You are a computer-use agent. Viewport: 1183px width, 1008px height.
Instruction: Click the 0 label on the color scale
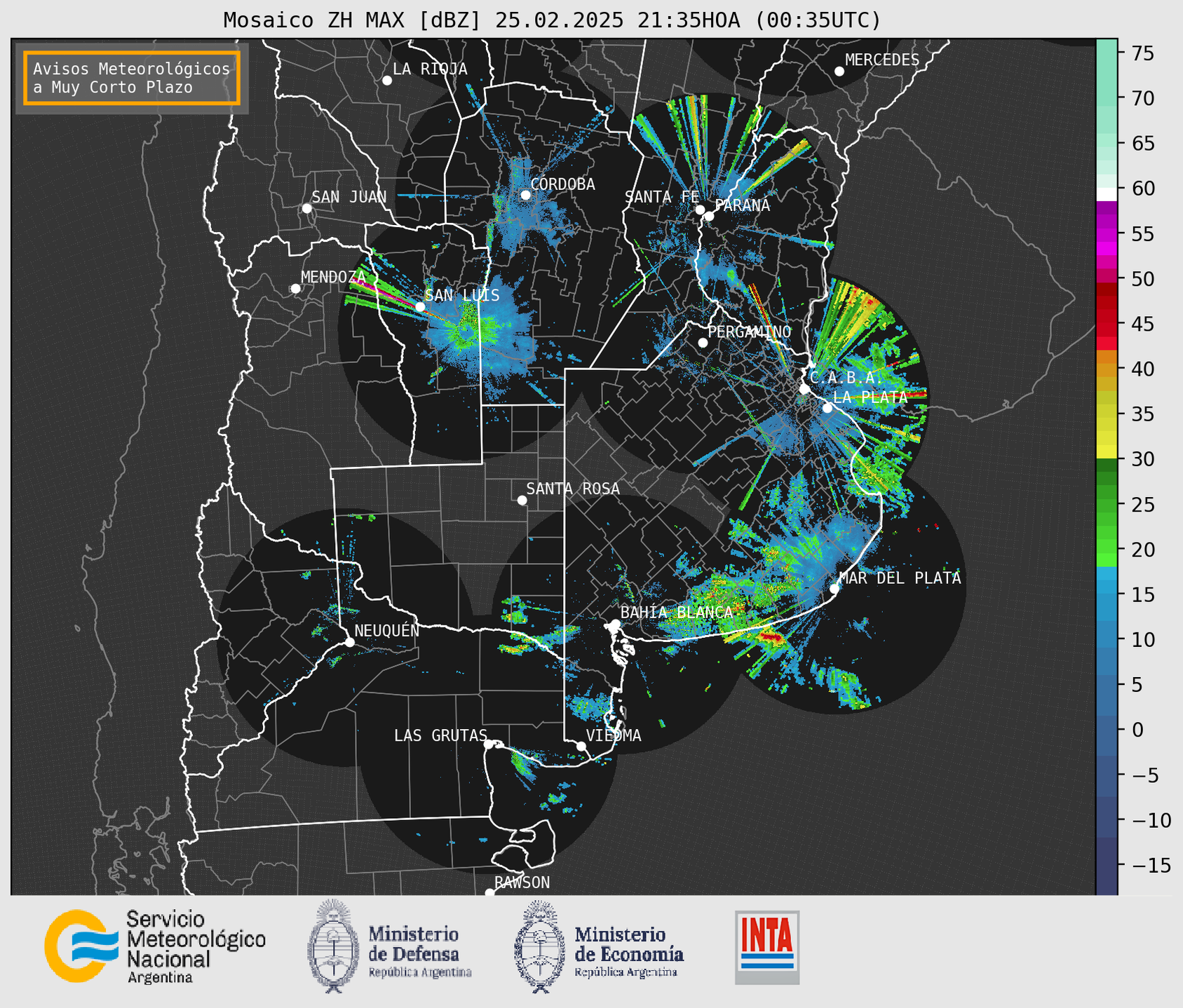1137,730
